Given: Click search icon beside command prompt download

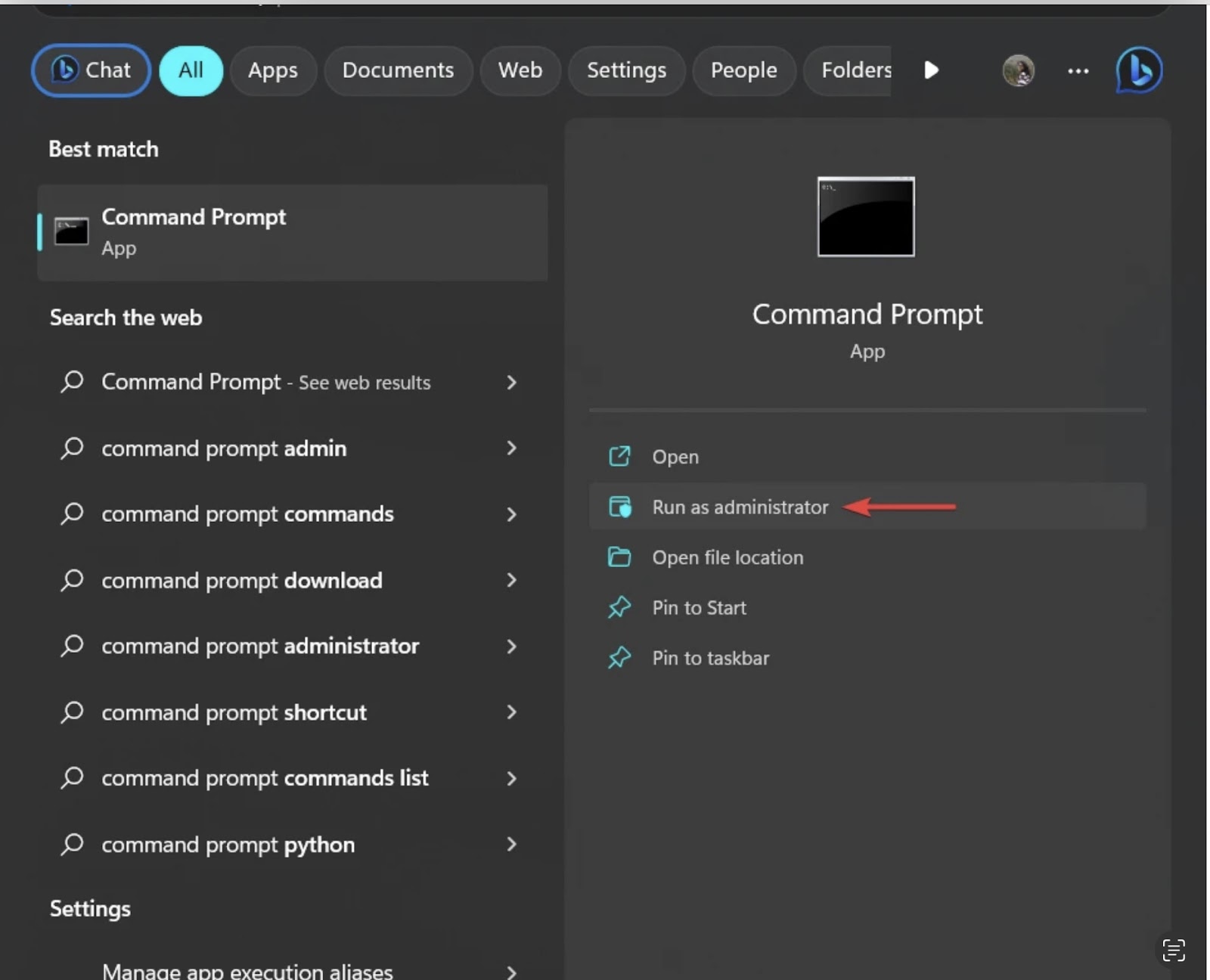Looking at the screenshot, I should 72,580.
